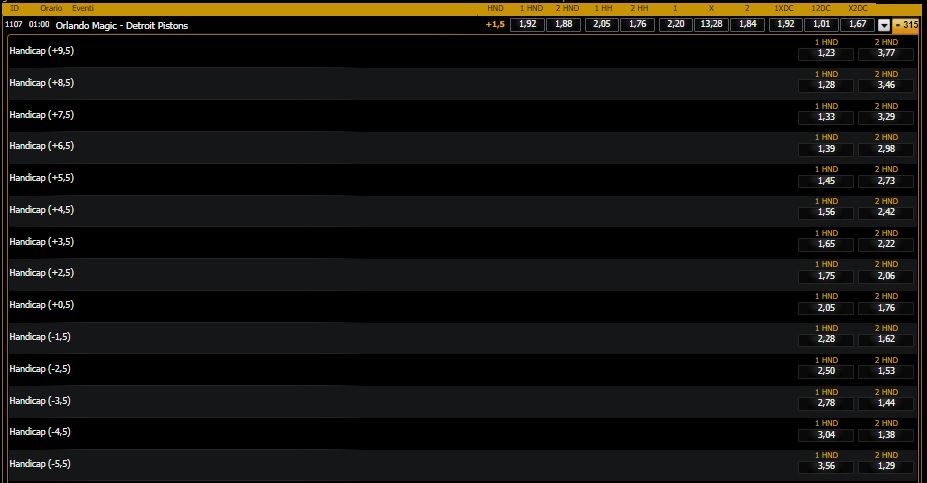This screenshot has width=927, height=483.
Task: Choose 1XDC double chance odds 1,92
Action: pyautogui.click(x=786, y=24)
